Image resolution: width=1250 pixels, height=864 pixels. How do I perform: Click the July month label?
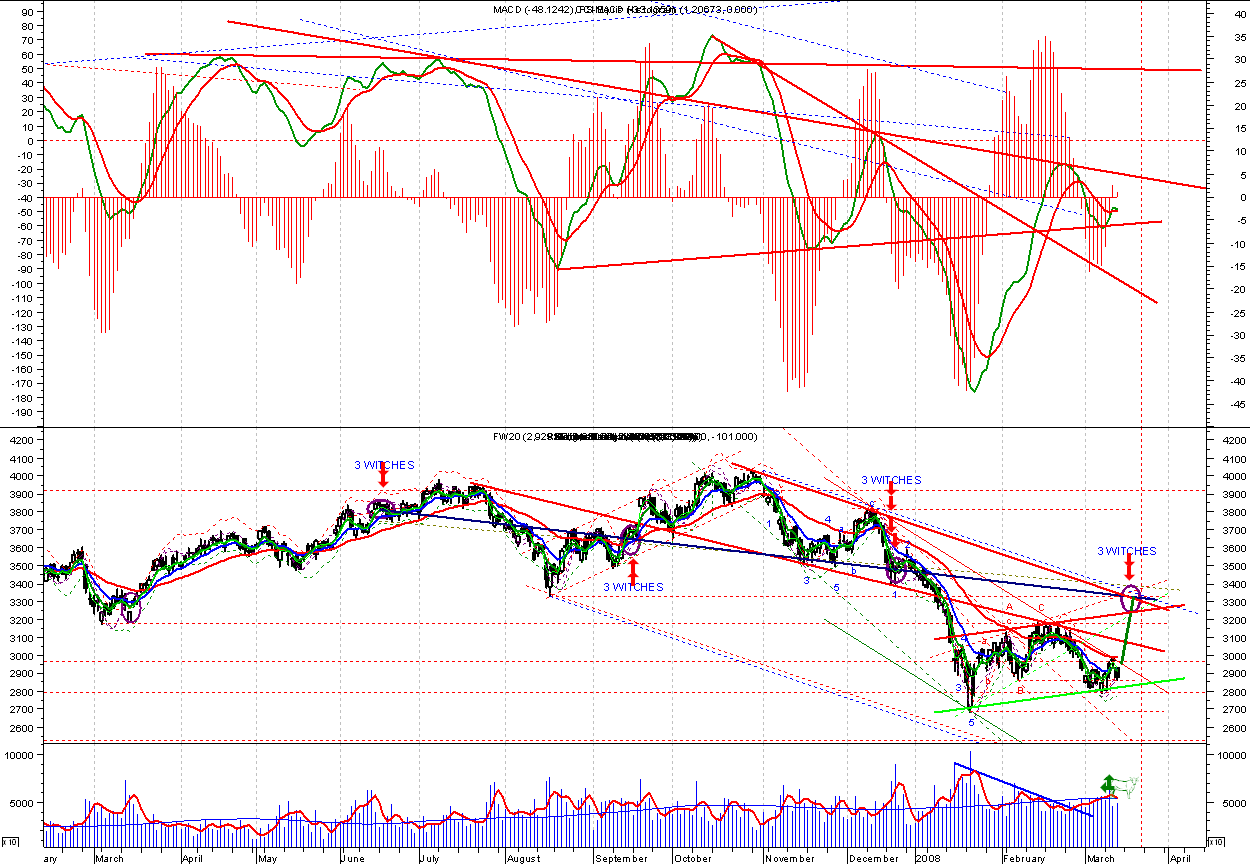click(431, 858)
